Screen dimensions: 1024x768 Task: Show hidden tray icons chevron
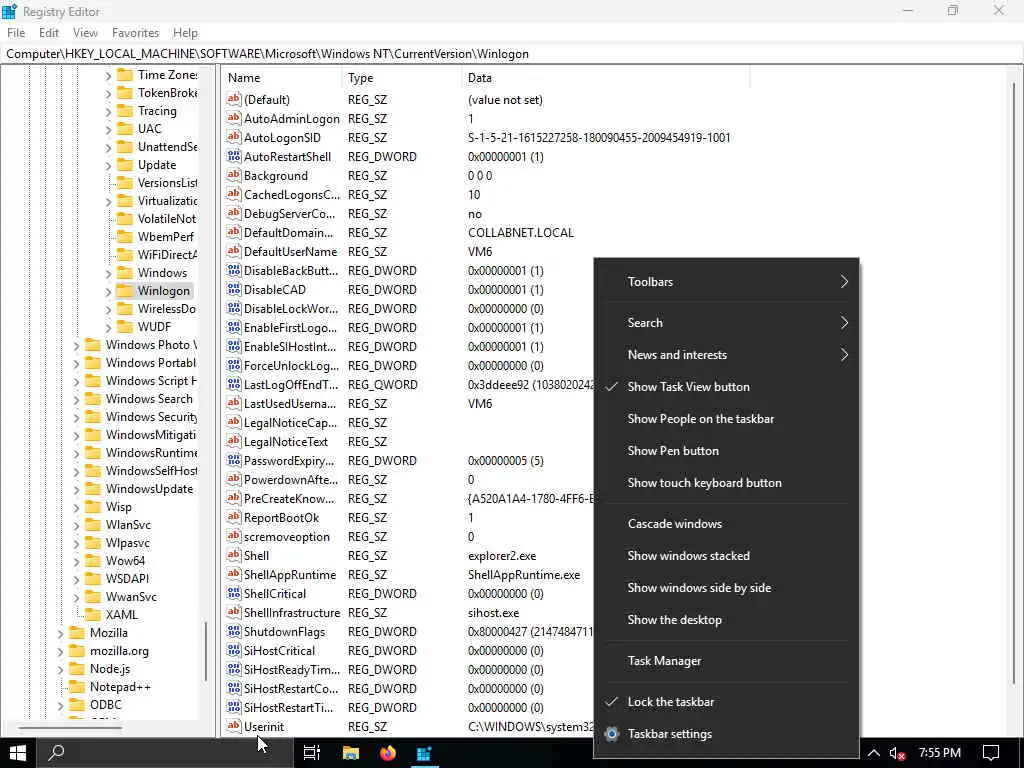874,753
